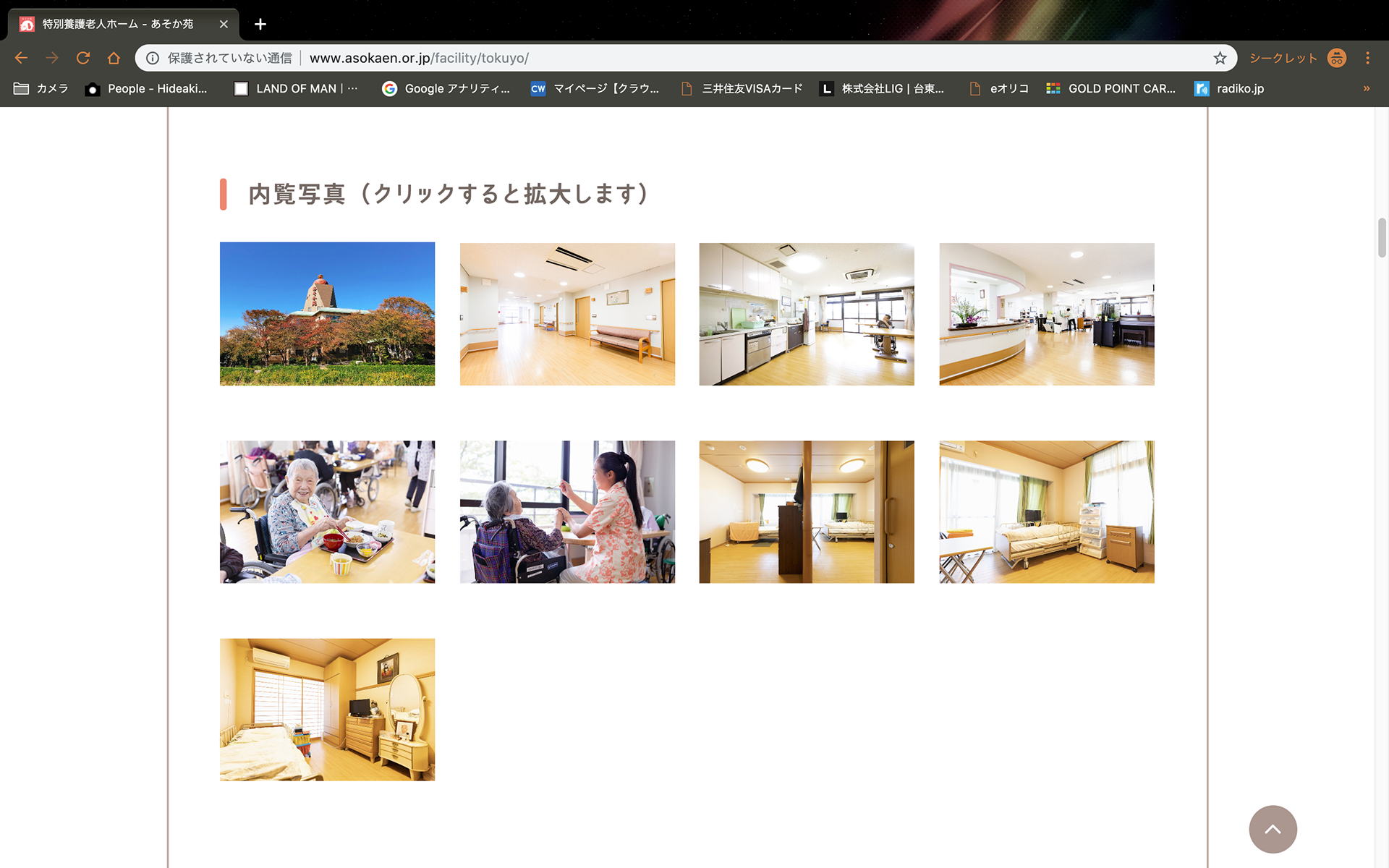
Task: Open the Chrome three-dot menu
Action: tap(1367, 58)
